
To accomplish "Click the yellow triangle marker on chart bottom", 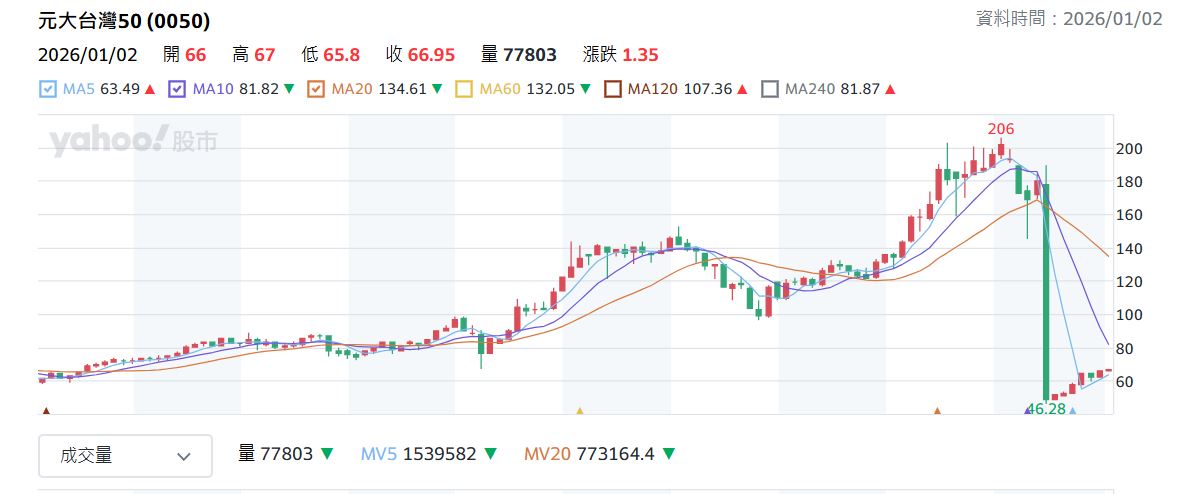I will pos(579,411).
